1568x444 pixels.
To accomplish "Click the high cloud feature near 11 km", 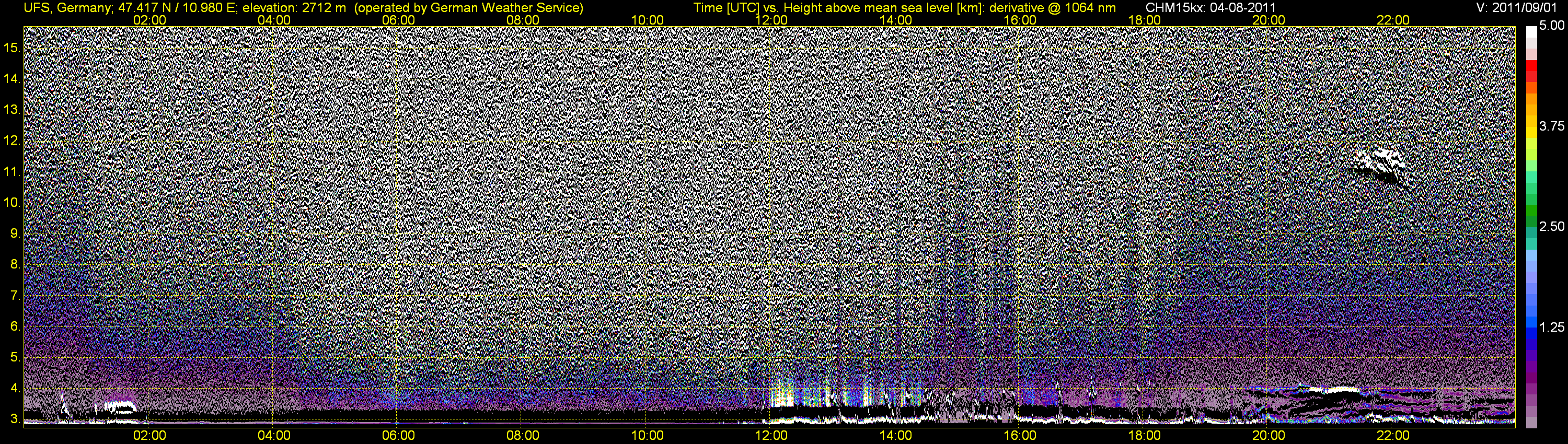I will 1379,167.
